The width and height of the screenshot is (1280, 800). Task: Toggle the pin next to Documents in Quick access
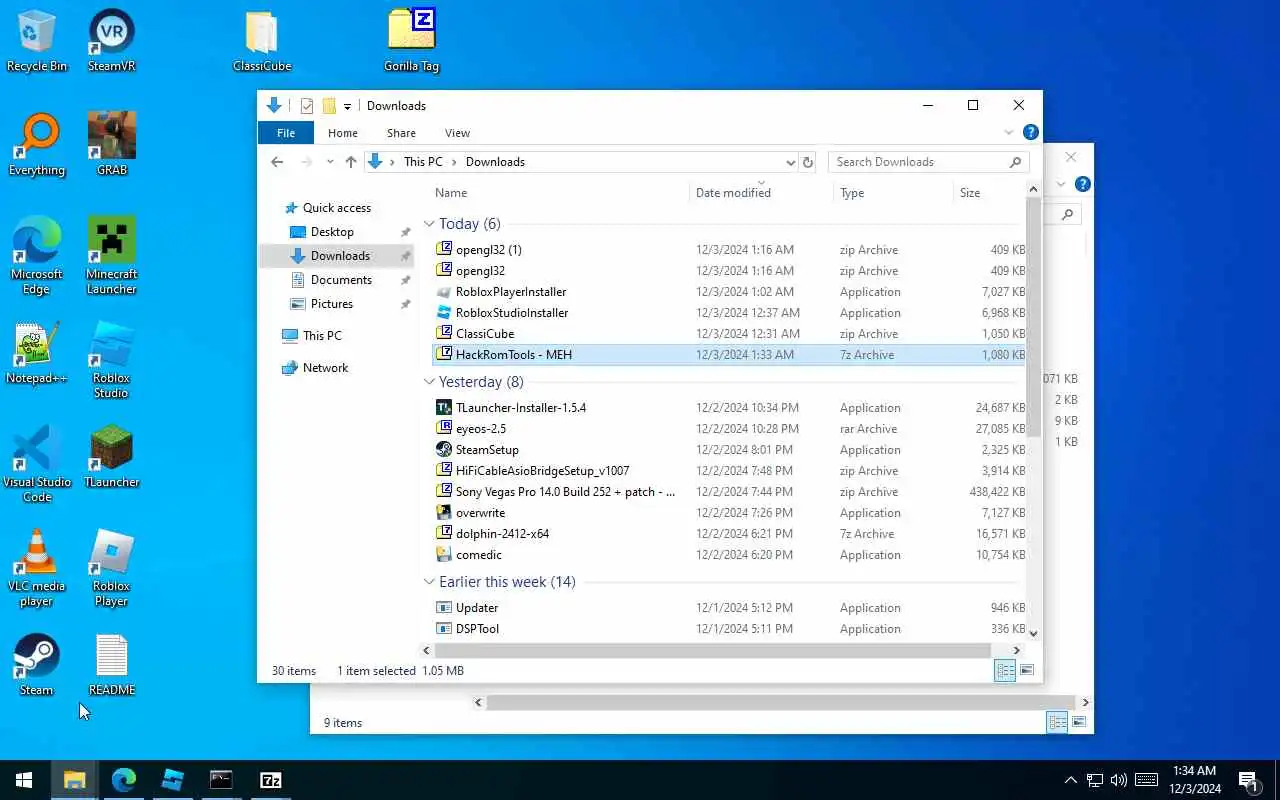(x=405, y=280)
